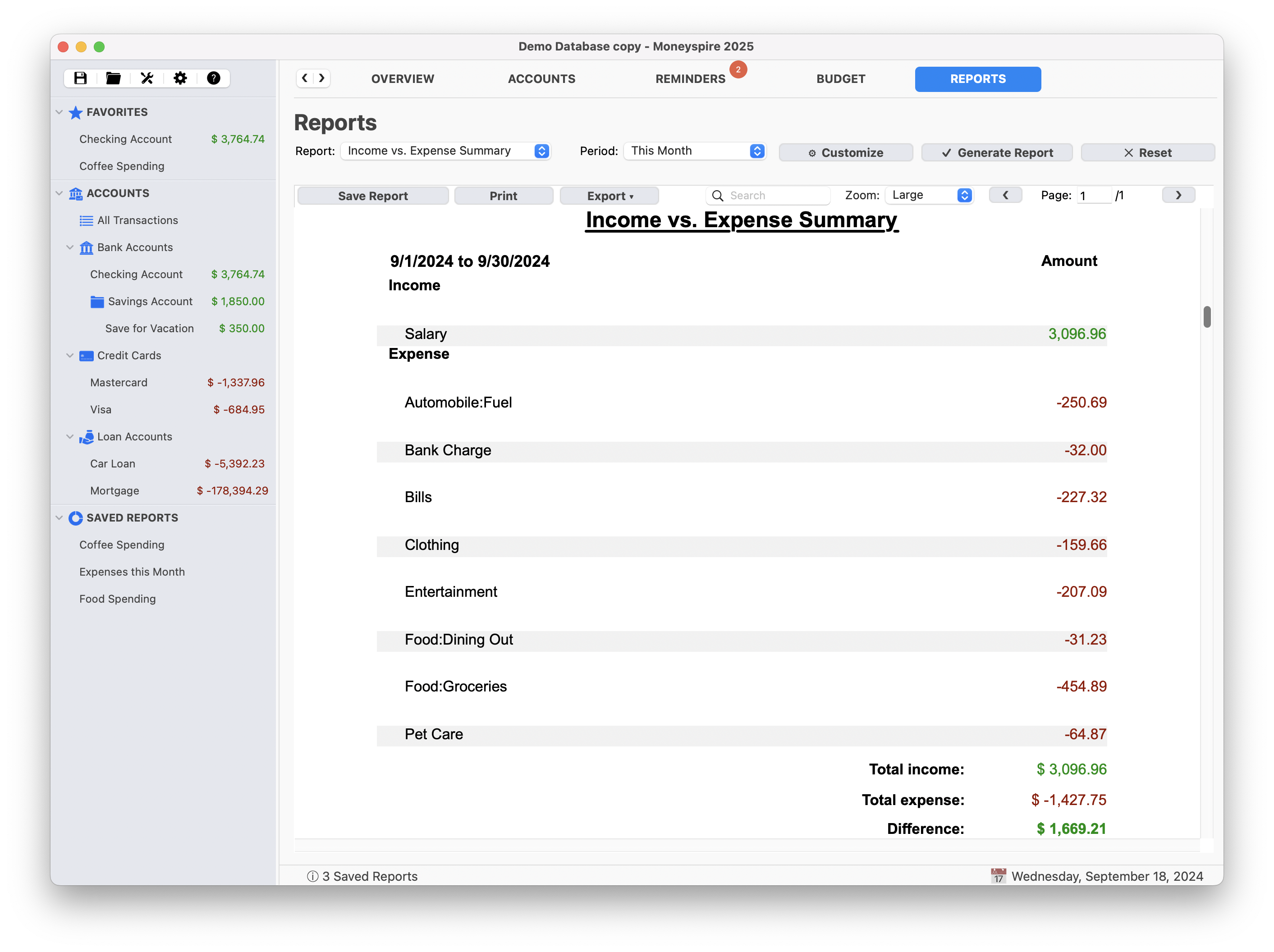The image size is (1274, 952).
Task: Open the Export menu button
Action: coord(610,196)
